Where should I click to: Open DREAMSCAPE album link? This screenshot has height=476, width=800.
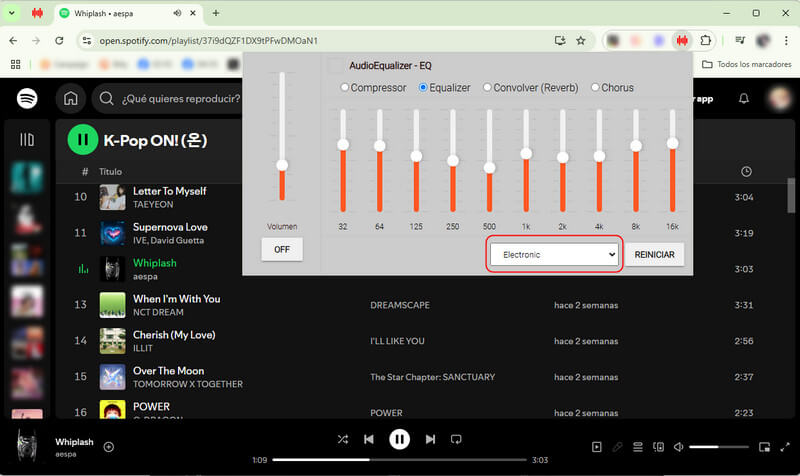click(x=400, y=305)
